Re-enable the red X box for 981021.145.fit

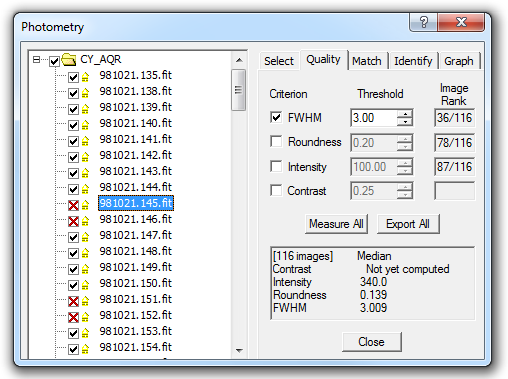(x=73, y=205)
